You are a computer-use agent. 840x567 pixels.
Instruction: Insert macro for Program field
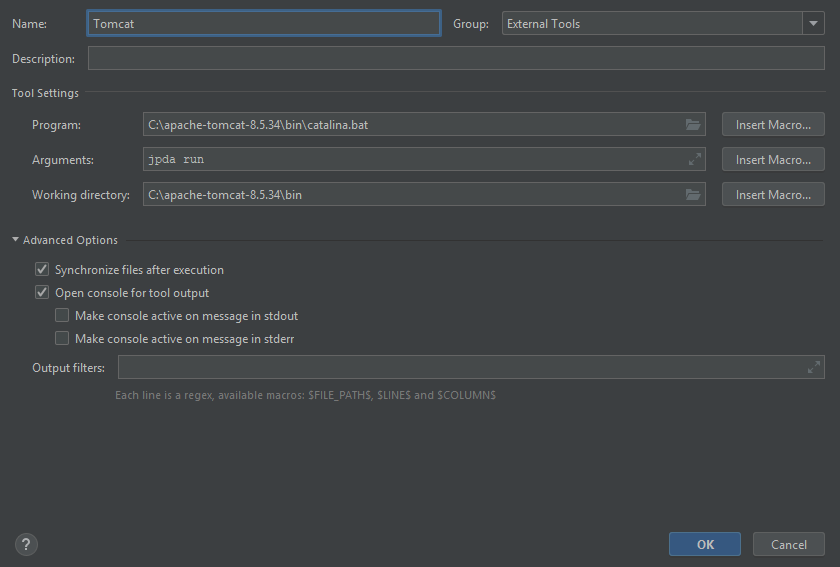pyautogui.click(x=773, y=125)
